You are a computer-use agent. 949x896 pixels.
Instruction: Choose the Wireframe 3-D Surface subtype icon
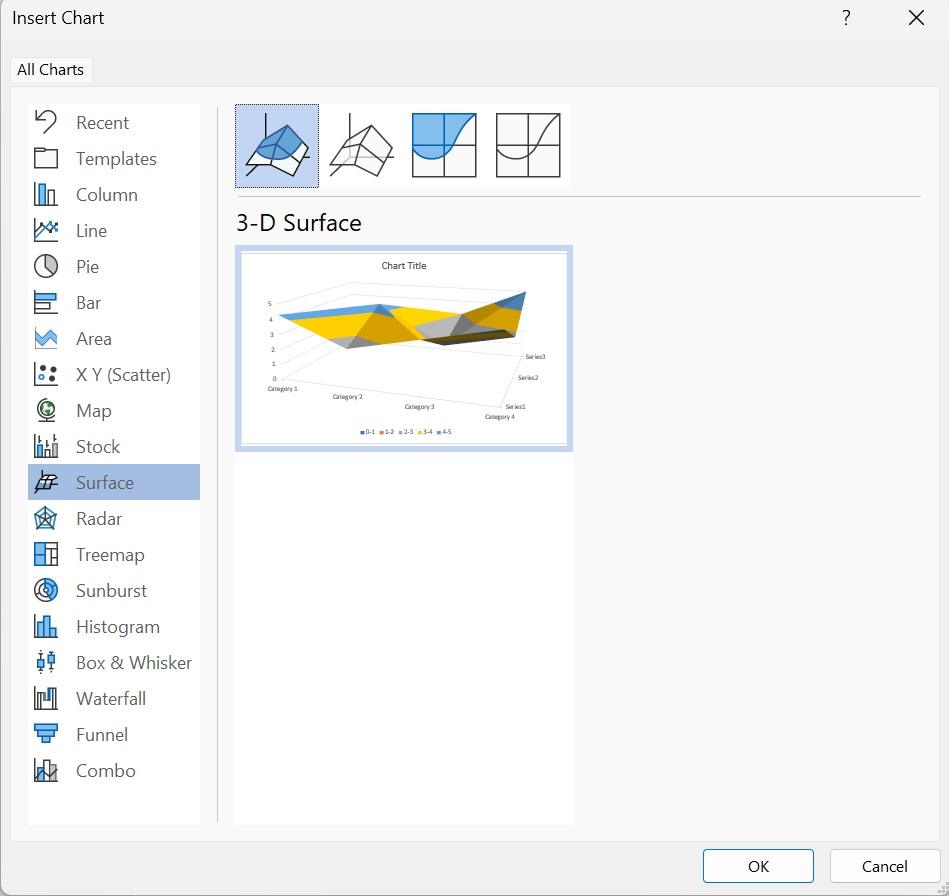(x=361, y=146)
